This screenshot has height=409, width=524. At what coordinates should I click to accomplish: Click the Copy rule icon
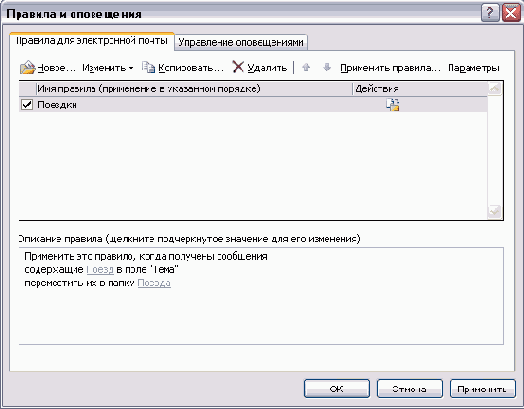(x=148, y=67)
